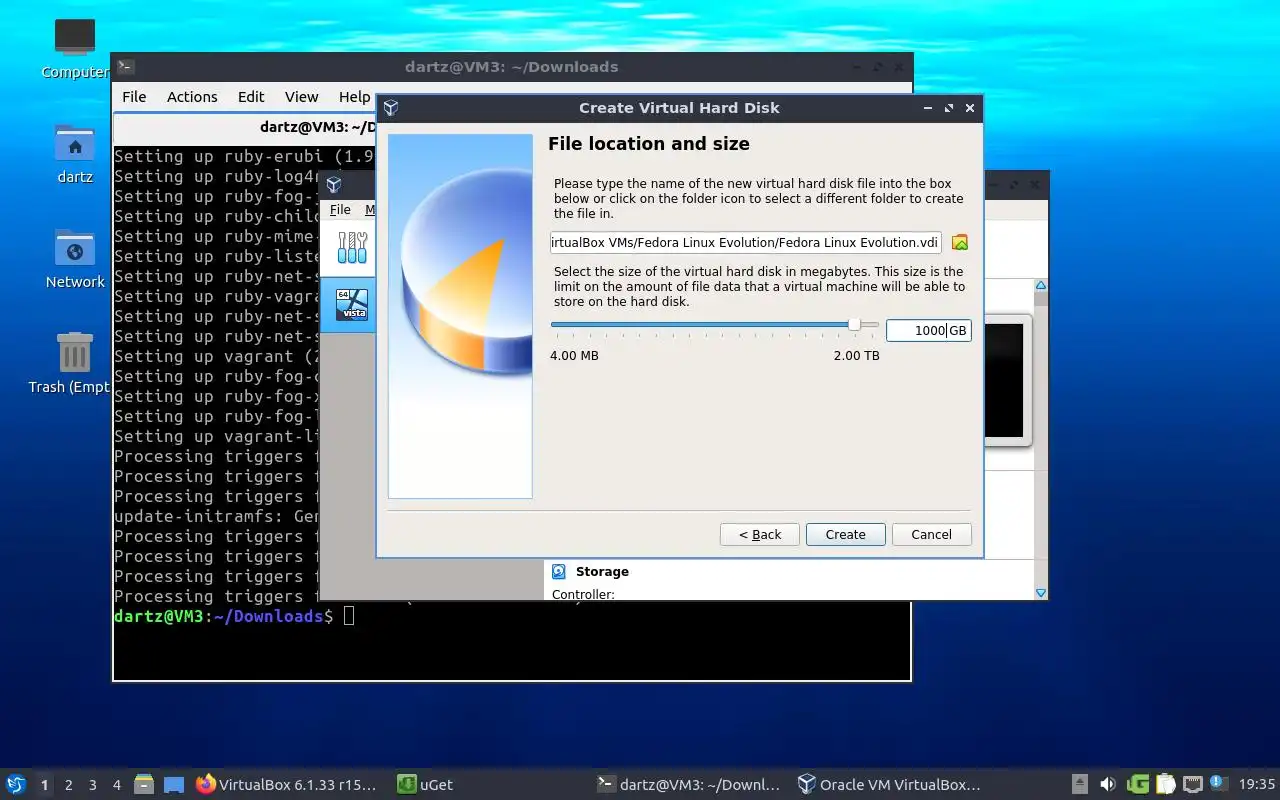Open the terminal View menu

click(301, 97)
